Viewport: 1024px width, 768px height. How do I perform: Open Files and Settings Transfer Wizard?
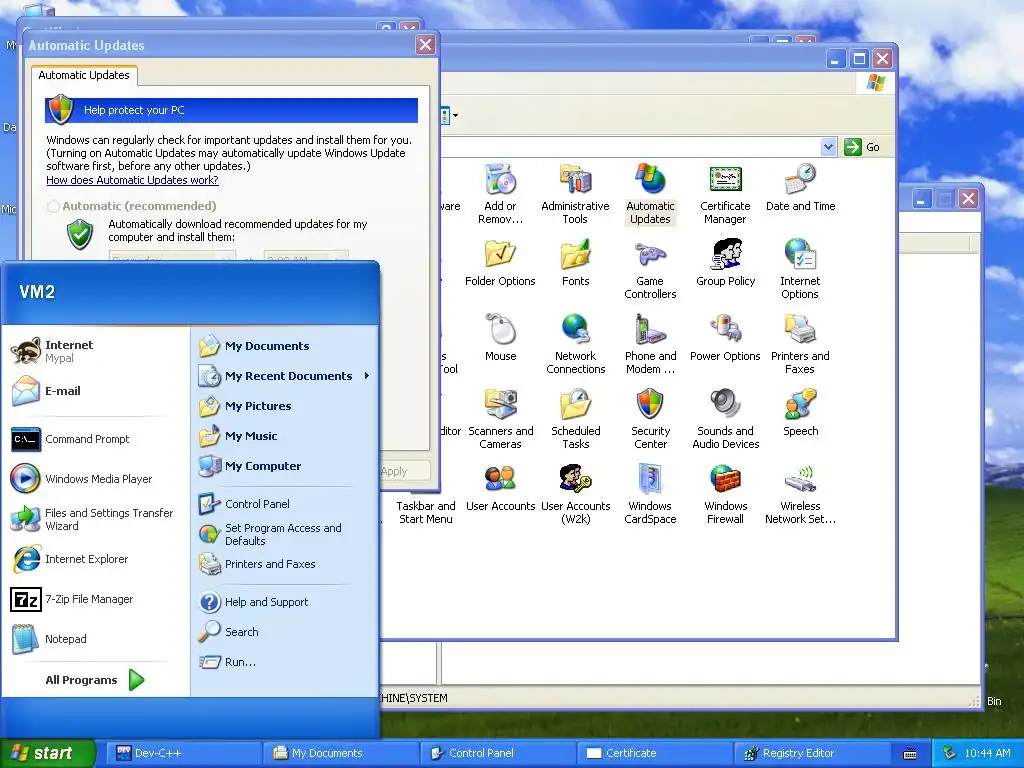[x=95, y=520]
